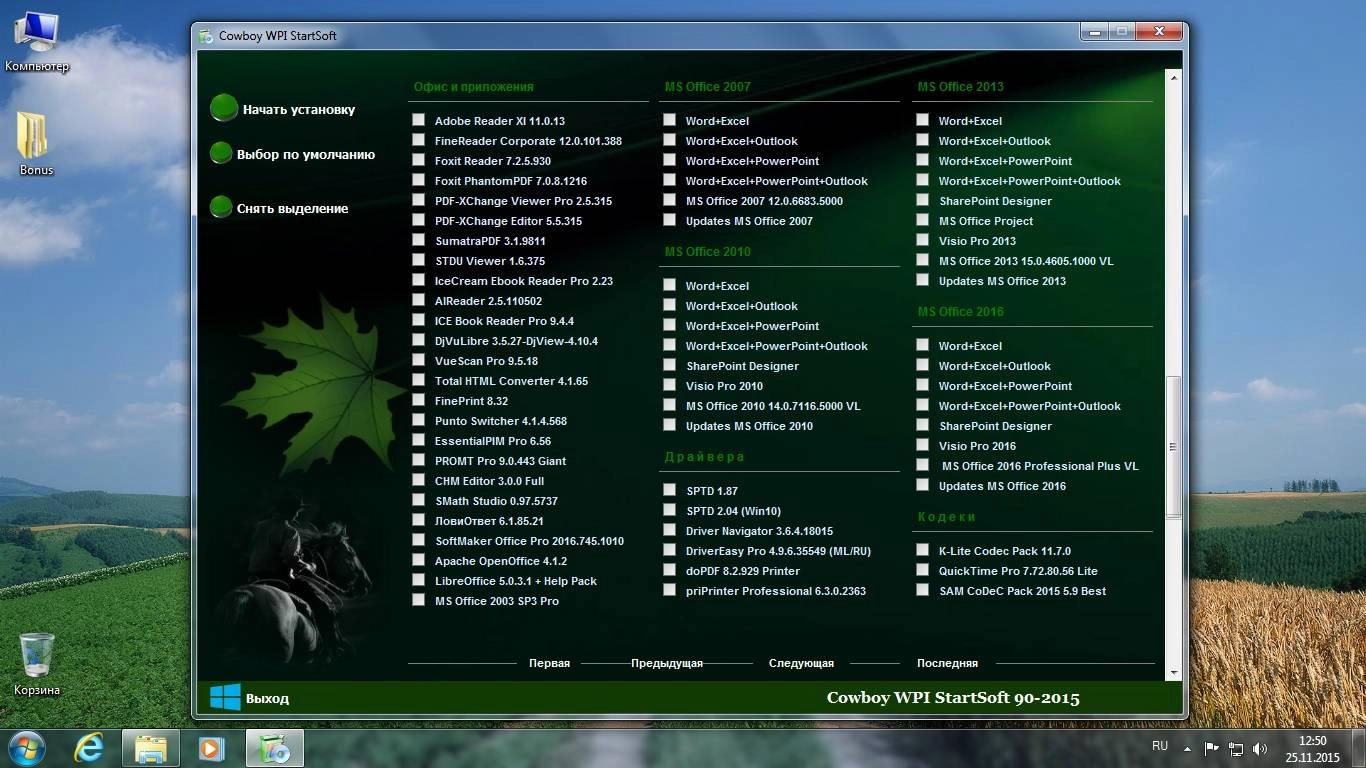
Task: Click the network tray icon
Action: pyautogui.click(x=1236, y=748)
